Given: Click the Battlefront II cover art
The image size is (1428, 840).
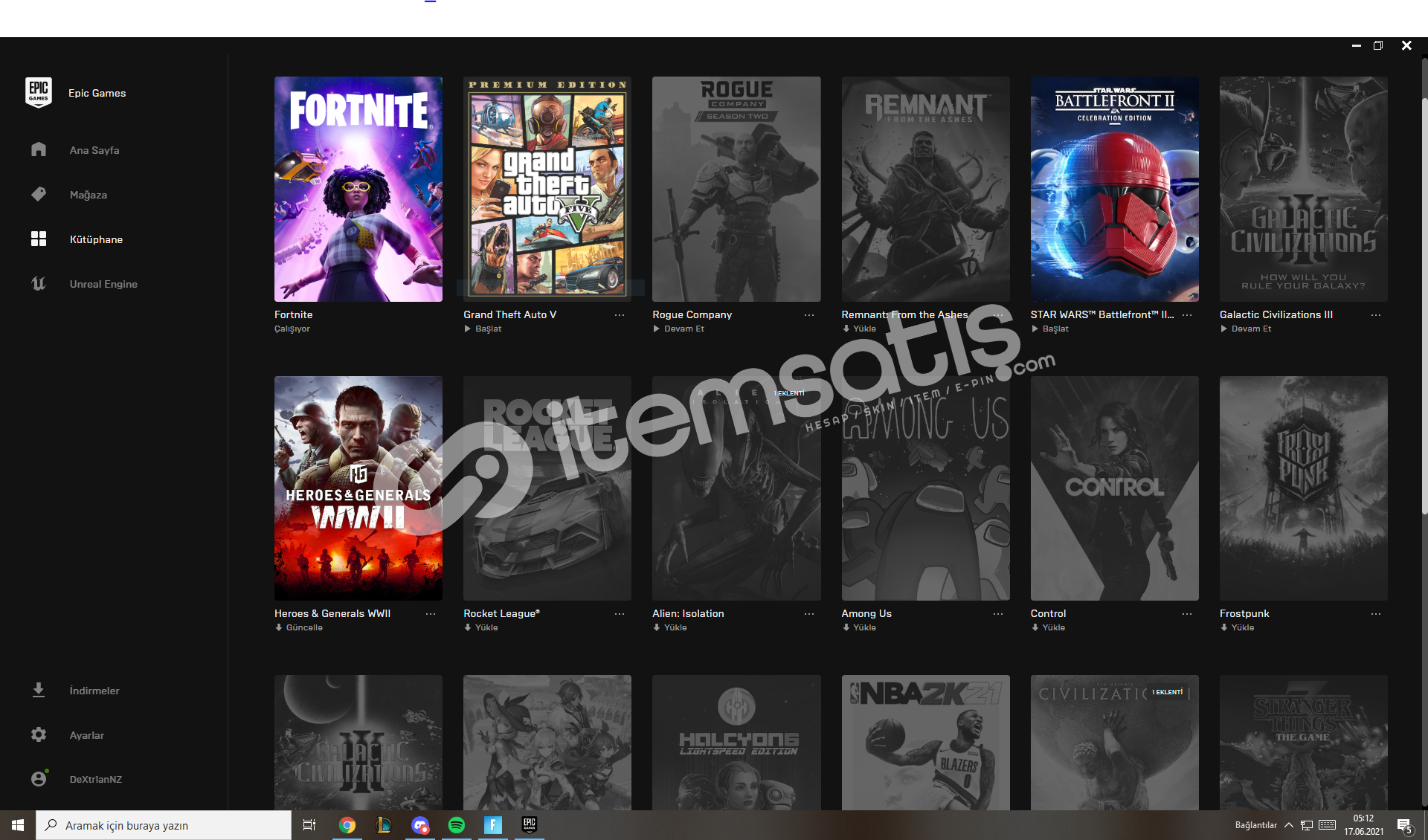Looking at the screenshot, I should pyautogui.click(x=1115, y=189).
